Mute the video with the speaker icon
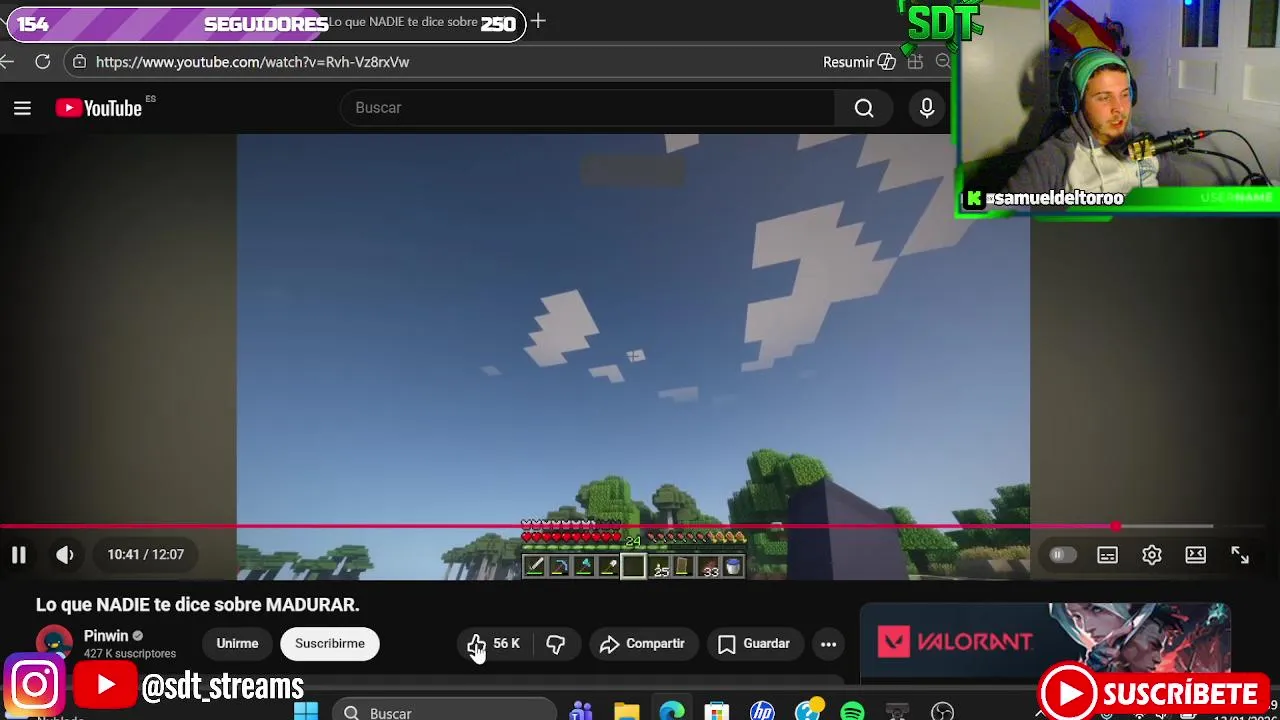 click(65, 554)
